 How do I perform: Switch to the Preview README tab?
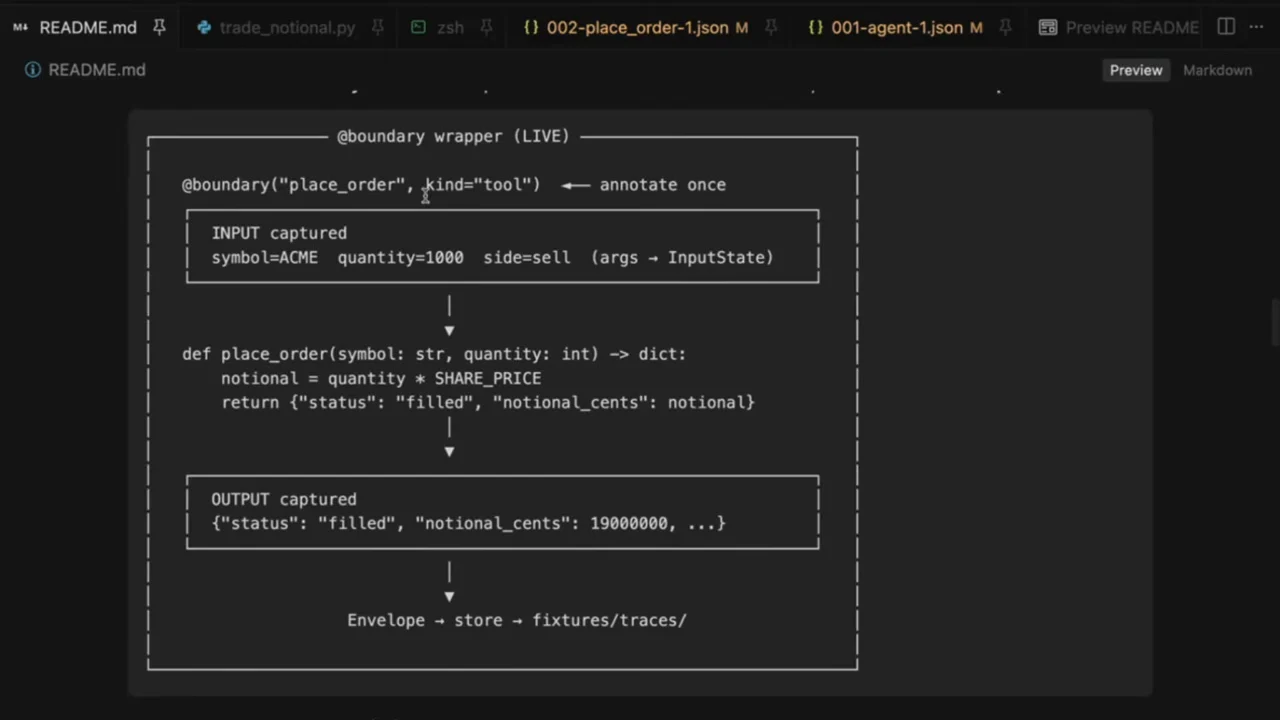[1132, 27]
